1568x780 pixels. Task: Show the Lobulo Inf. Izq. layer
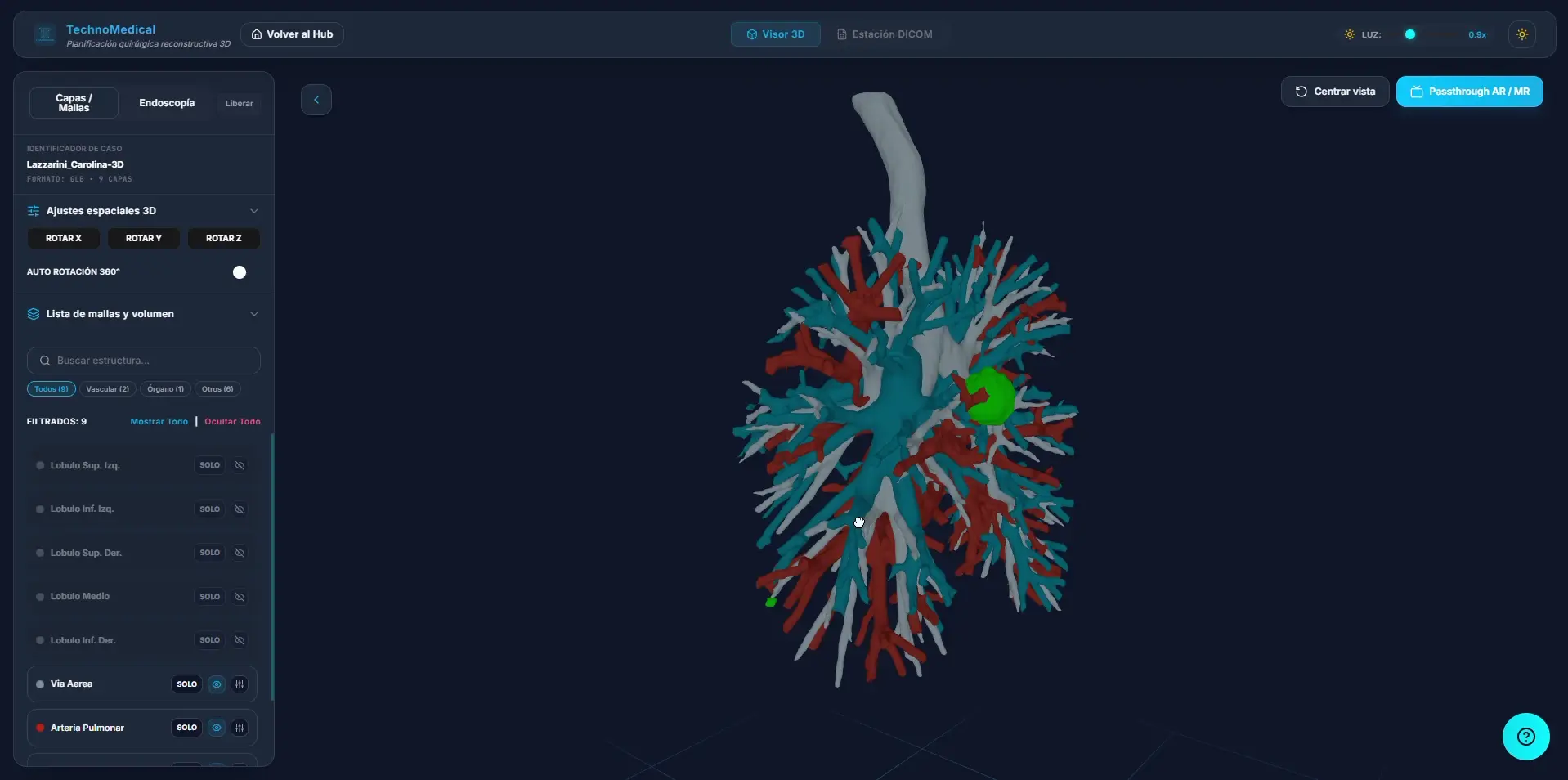tap(240, 509)
